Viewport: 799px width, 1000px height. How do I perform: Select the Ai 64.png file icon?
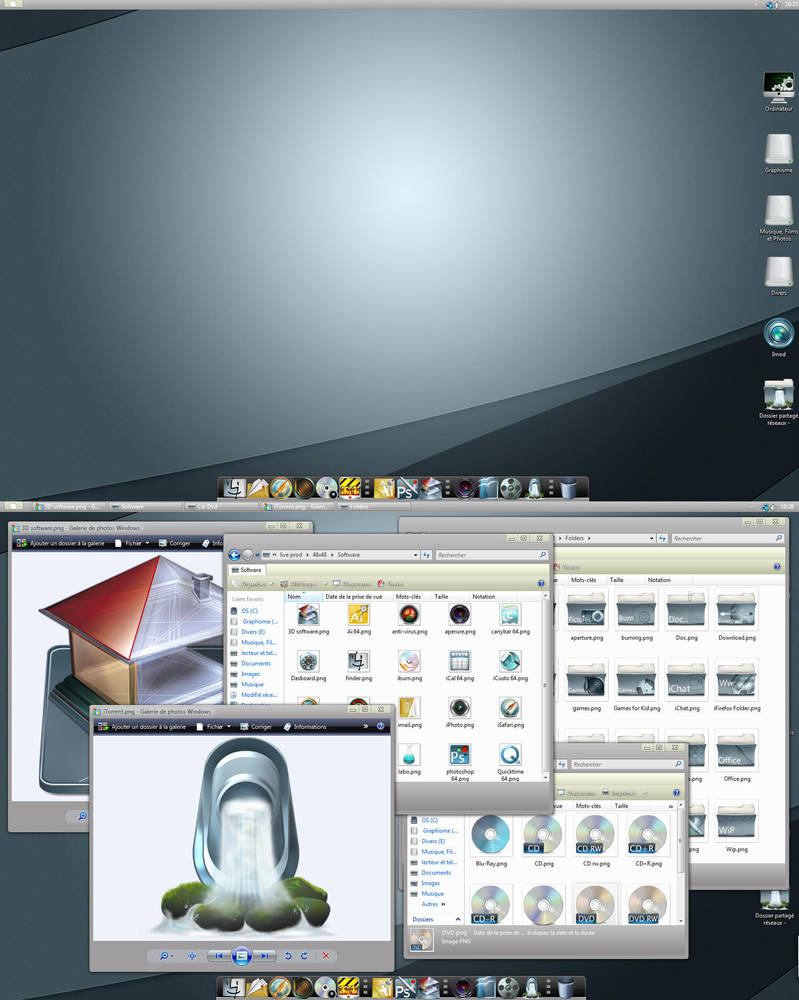click(358, 615)
